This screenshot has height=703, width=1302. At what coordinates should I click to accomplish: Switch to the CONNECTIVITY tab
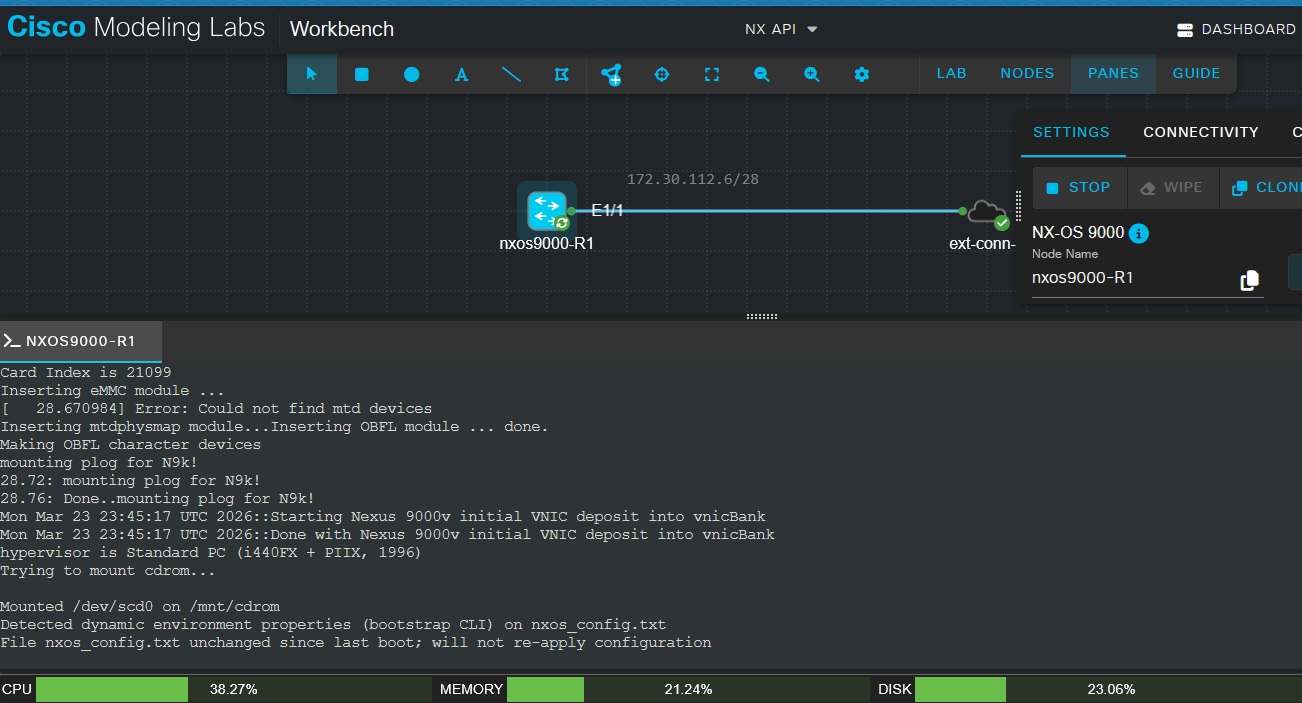(1200, 132)
